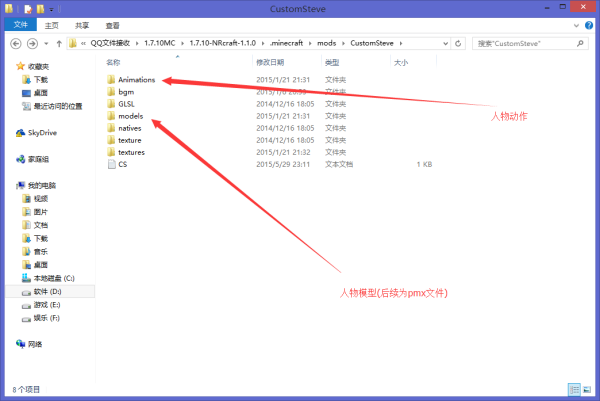Navigate to QQ文件接收 in breadcrumb
Screen dimensions: 600x401
pyautogui.click(x=110, y=43)
